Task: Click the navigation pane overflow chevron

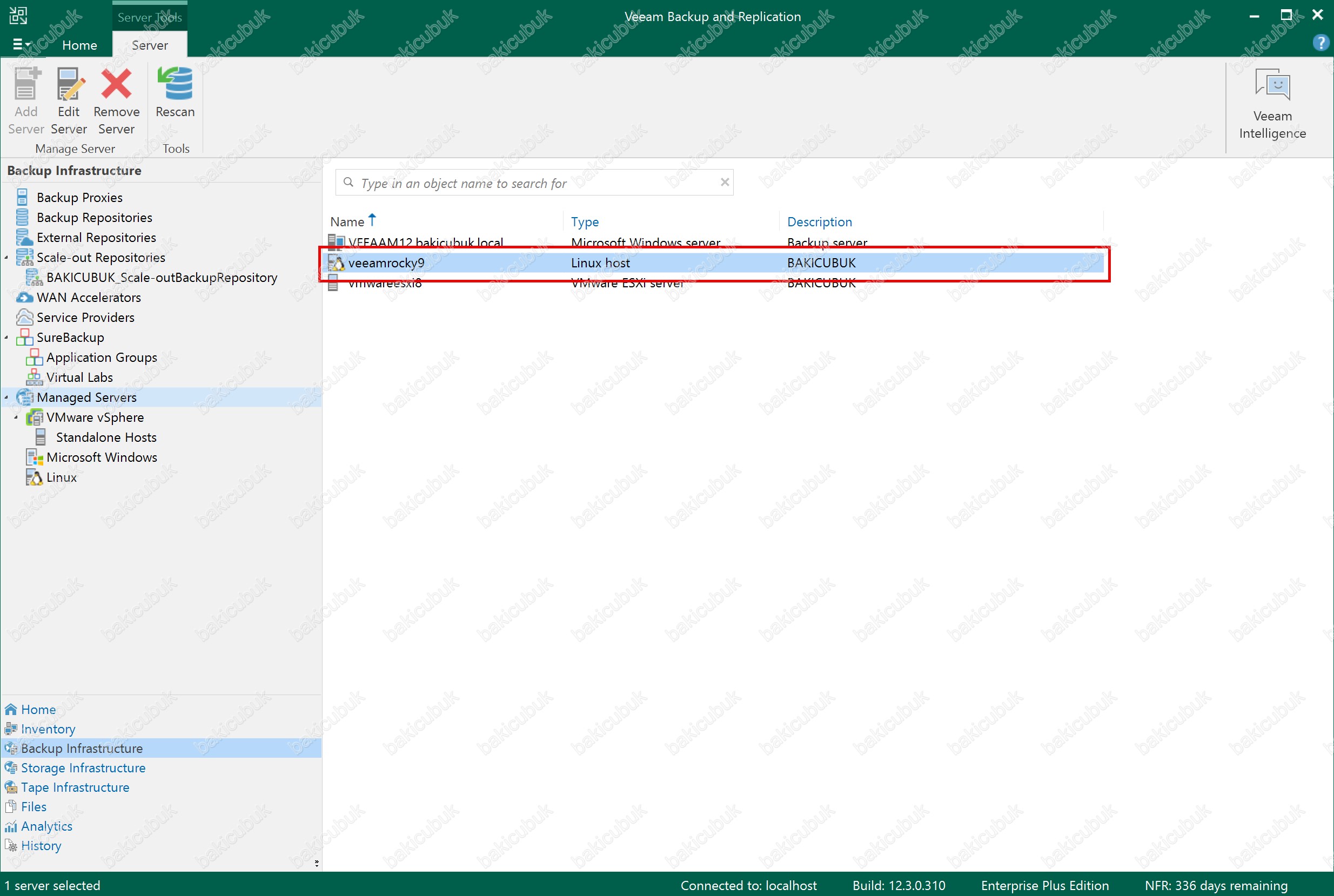Action: [x=317, y=863]
